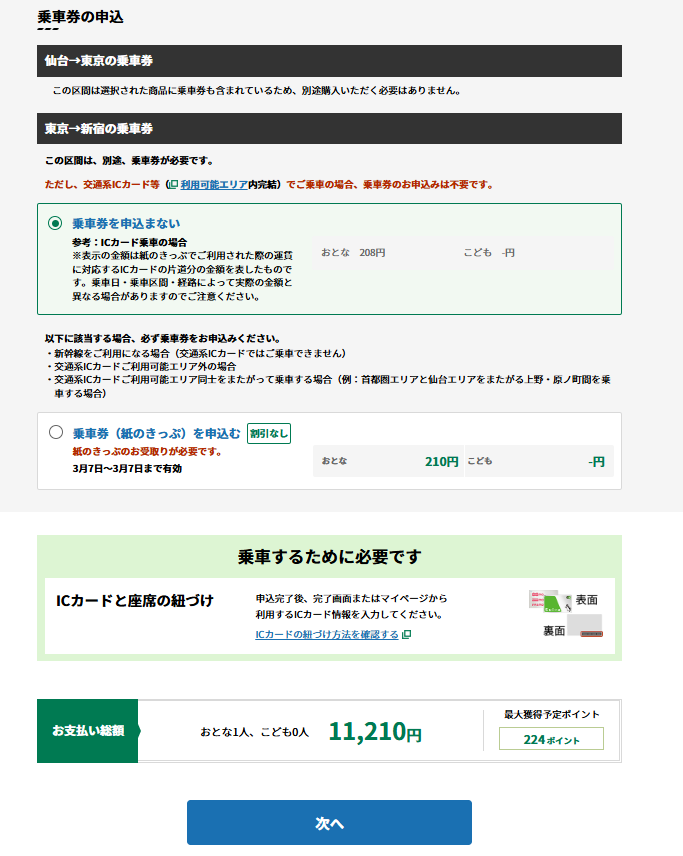683x856 pixels.
Task: Select 乗車券（紙のきっぷ）を申込む radio button
Action: pyautogui.click(x=56, y=433)
